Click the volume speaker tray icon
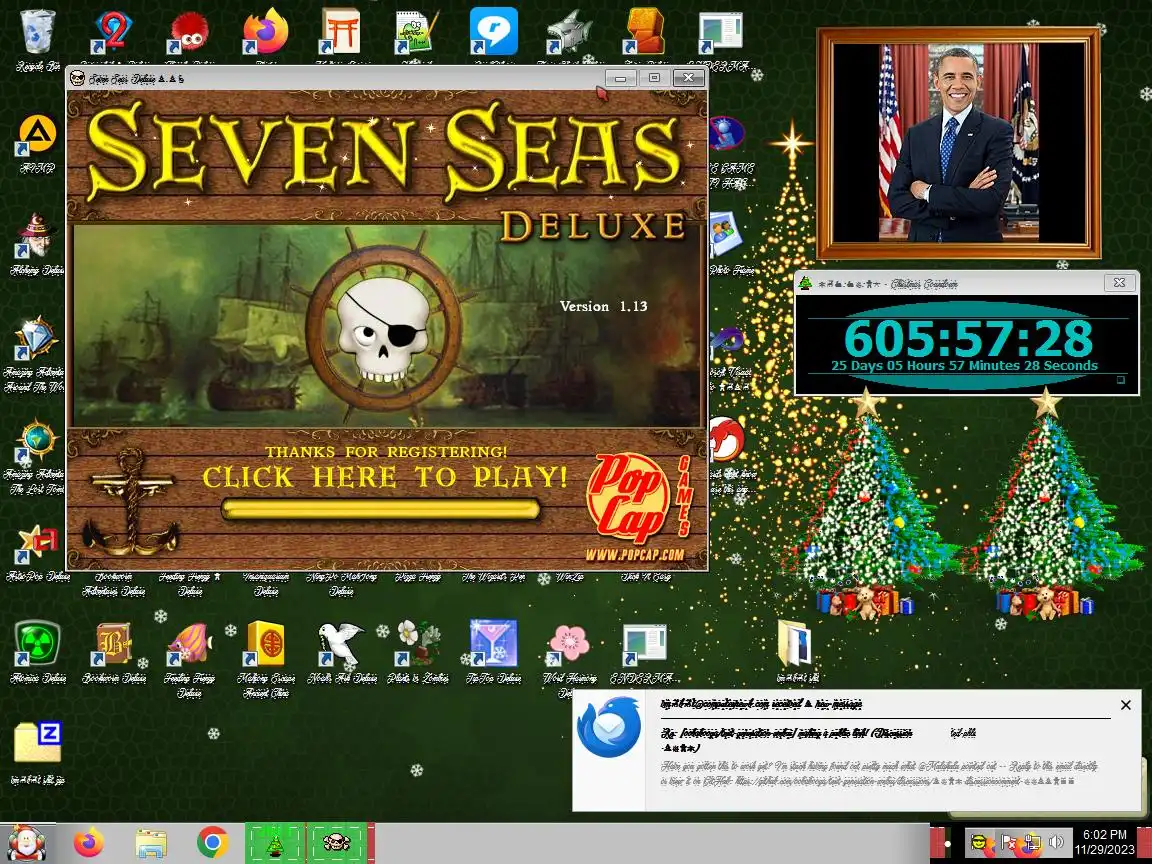Image resolution: width=1152 pixels, height=864 pixels. point(1056,842)
